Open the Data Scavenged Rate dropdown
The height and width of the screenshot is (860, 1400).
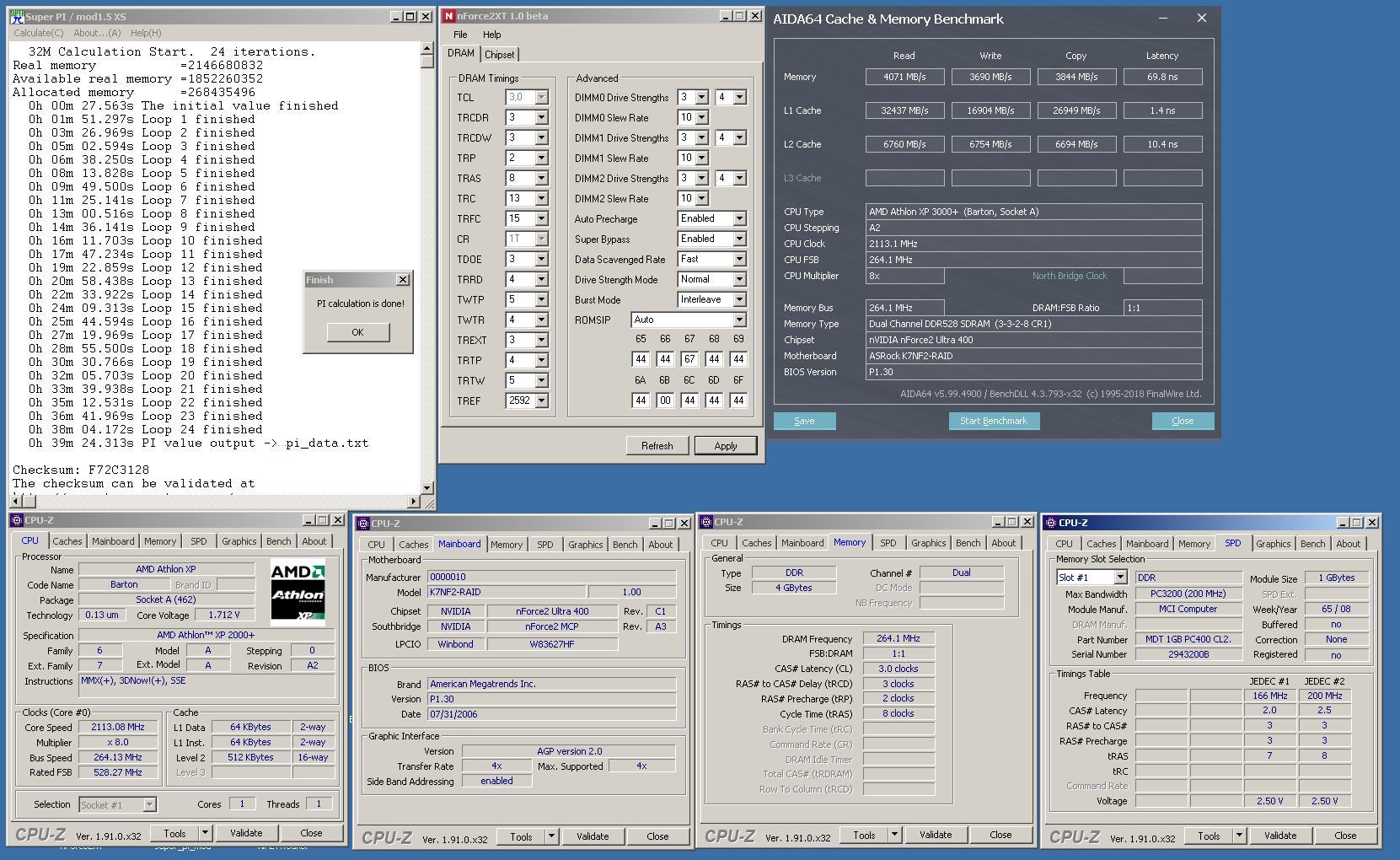coord(739,260)
